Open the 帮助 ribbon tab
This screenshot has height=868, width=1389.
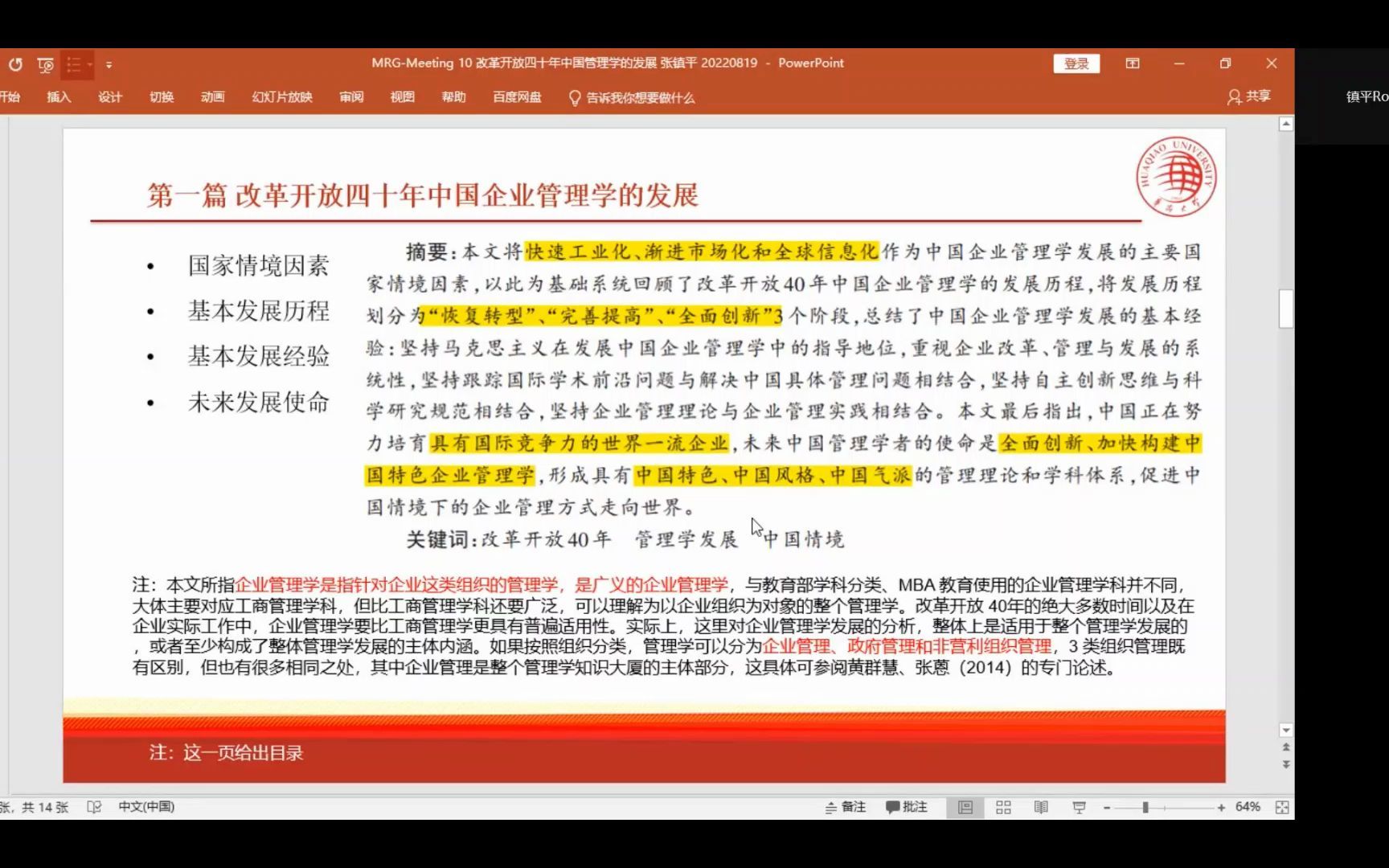454,97
